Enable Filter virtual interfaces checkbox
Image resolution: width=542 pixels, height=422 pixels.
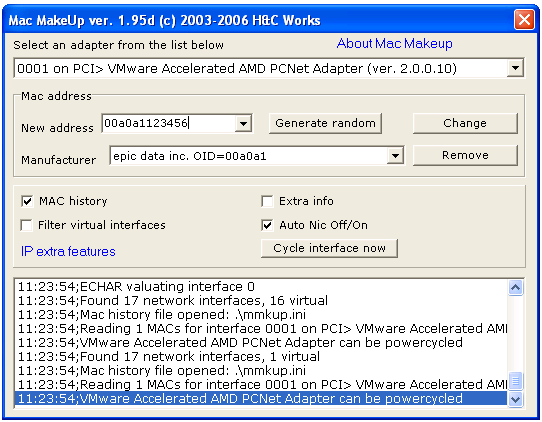pos(27,225)
